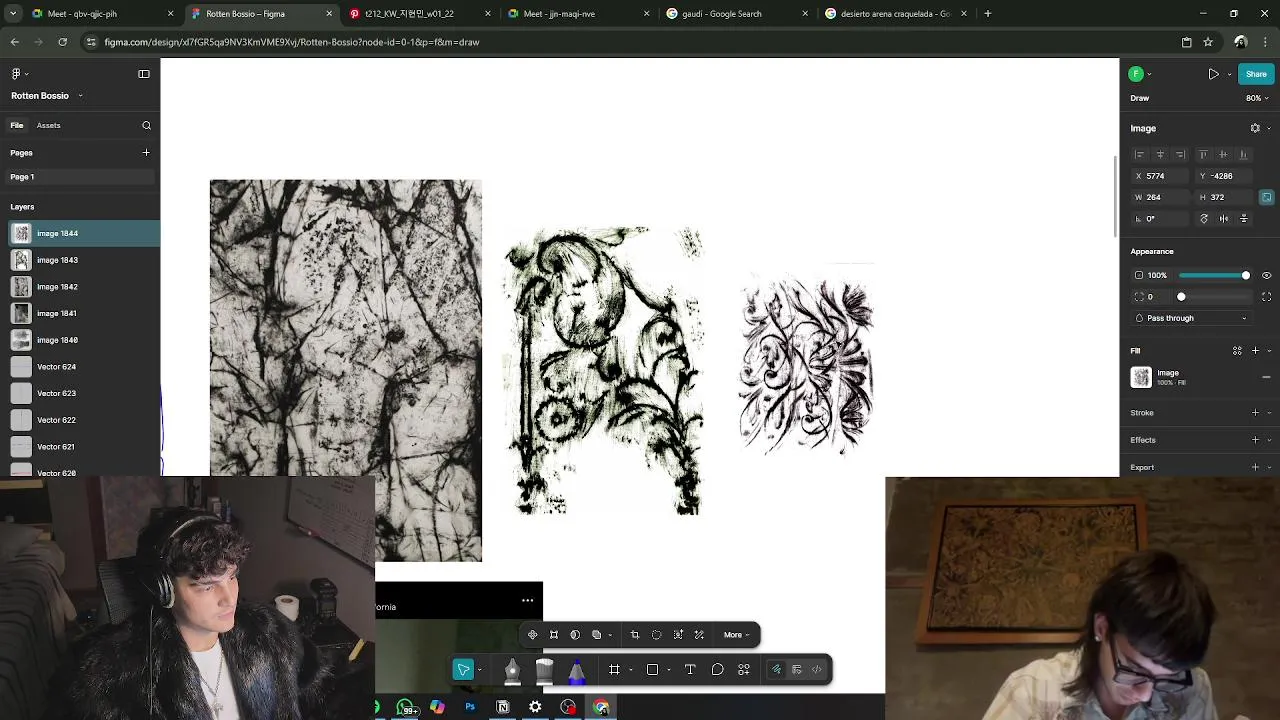Expand the boolean operations chevron
Image resolution: width=1280 pixels, height=720 pixels.
(x=610, y=635)
